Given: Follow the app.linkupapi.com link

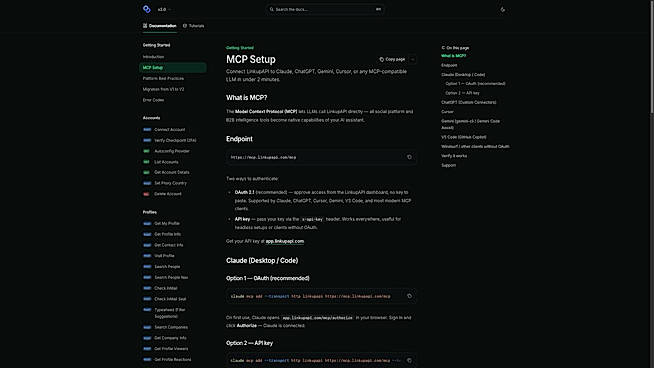Looking at the screenshot, I should (x=285, y=241).
